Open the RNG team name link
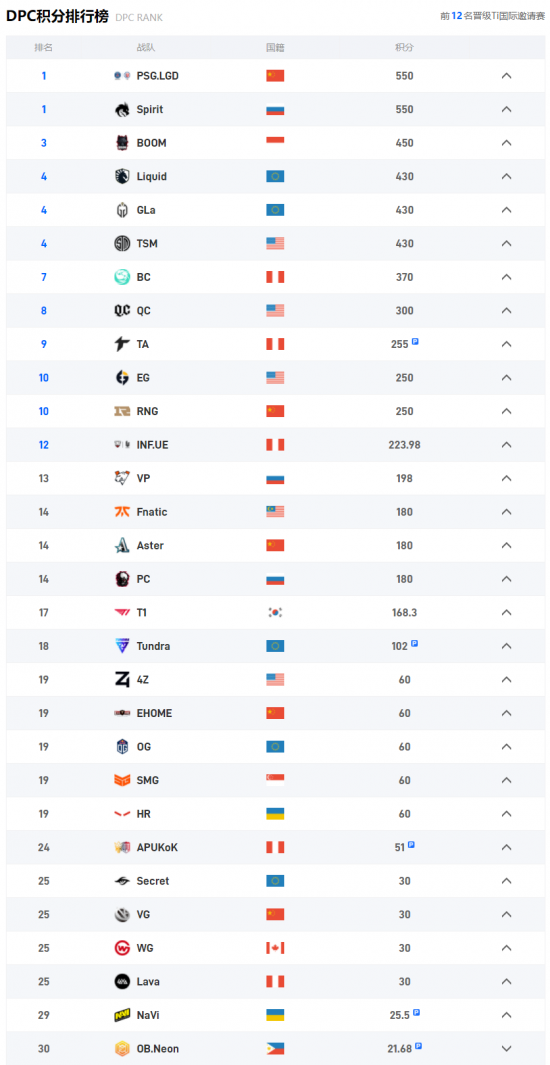This screenshot has height=1065, width=550. 147,412
